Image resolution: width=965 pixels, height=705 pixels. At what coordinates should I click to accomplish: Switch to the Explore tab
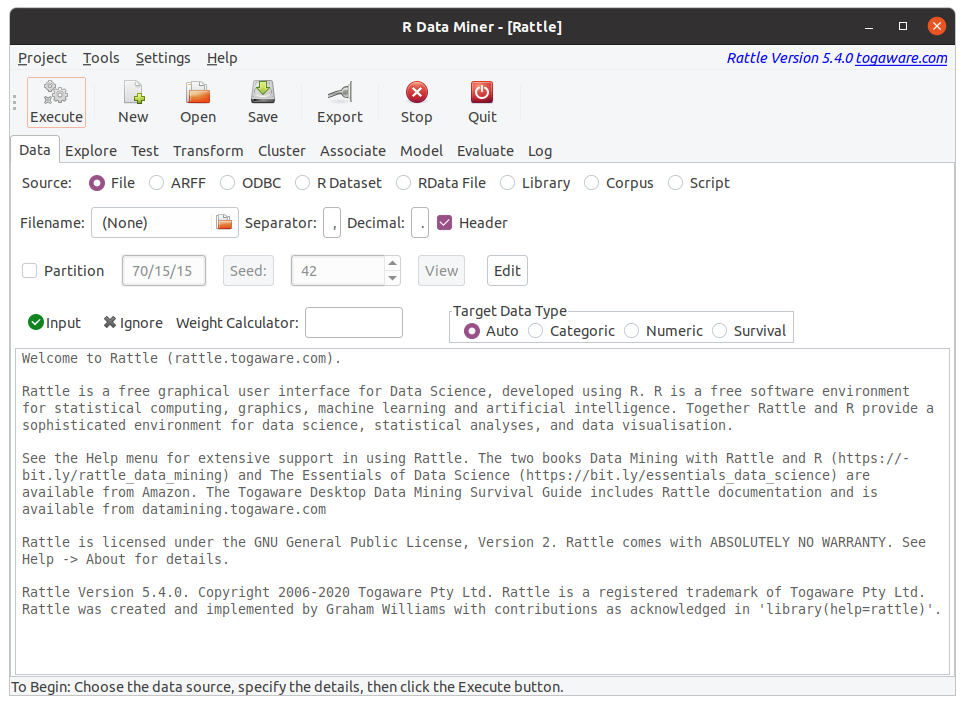pos(91,151)
